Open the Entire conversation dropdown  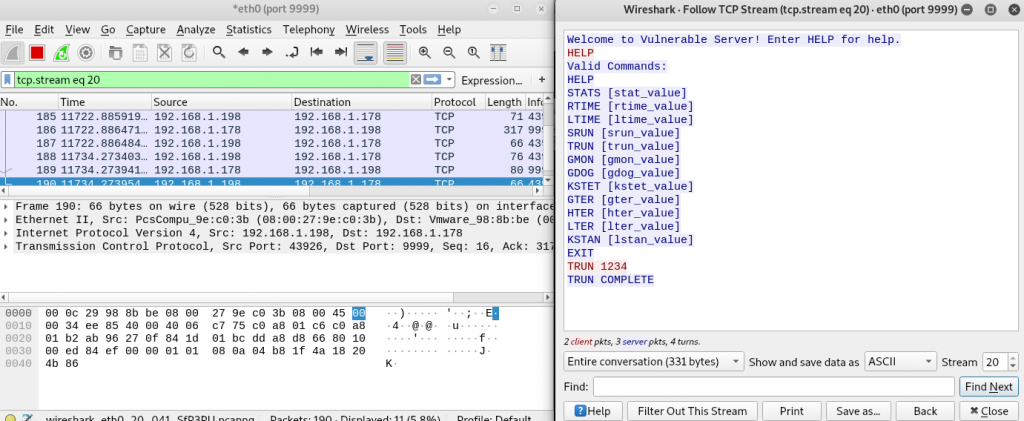654,362
